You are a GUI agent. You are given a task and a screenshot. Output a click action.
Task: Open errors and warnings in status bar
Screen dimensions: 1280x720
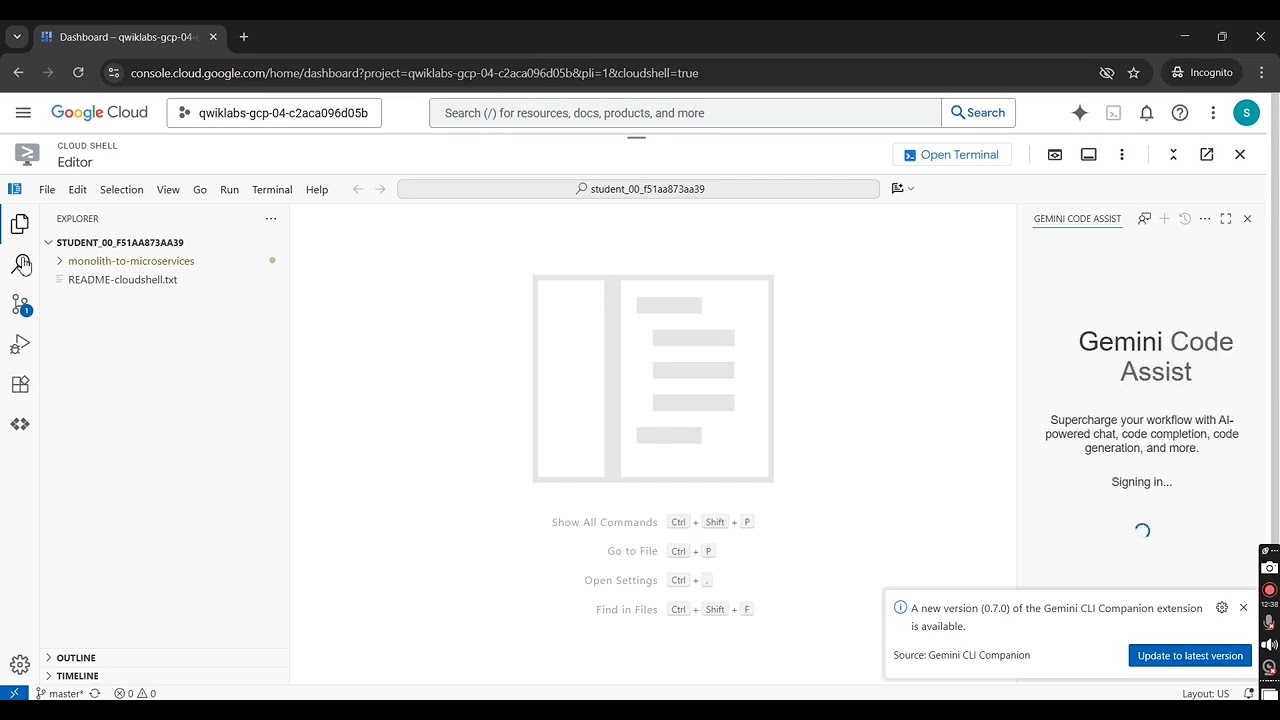[x=135, y=693]
